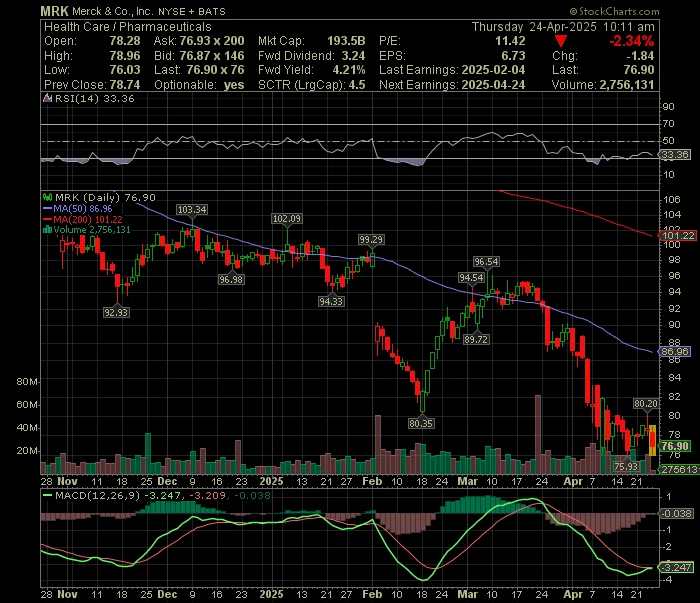Click the Prev Close value 78.74

[125, 85]
